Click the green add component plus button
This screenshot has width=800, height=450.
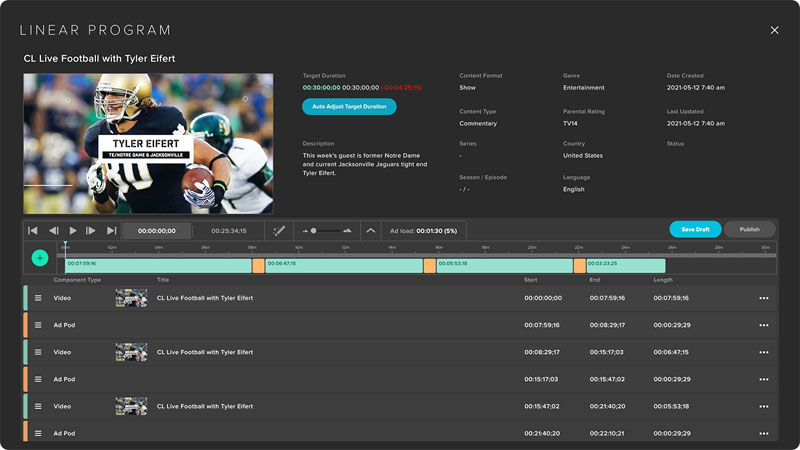point(40,258)
